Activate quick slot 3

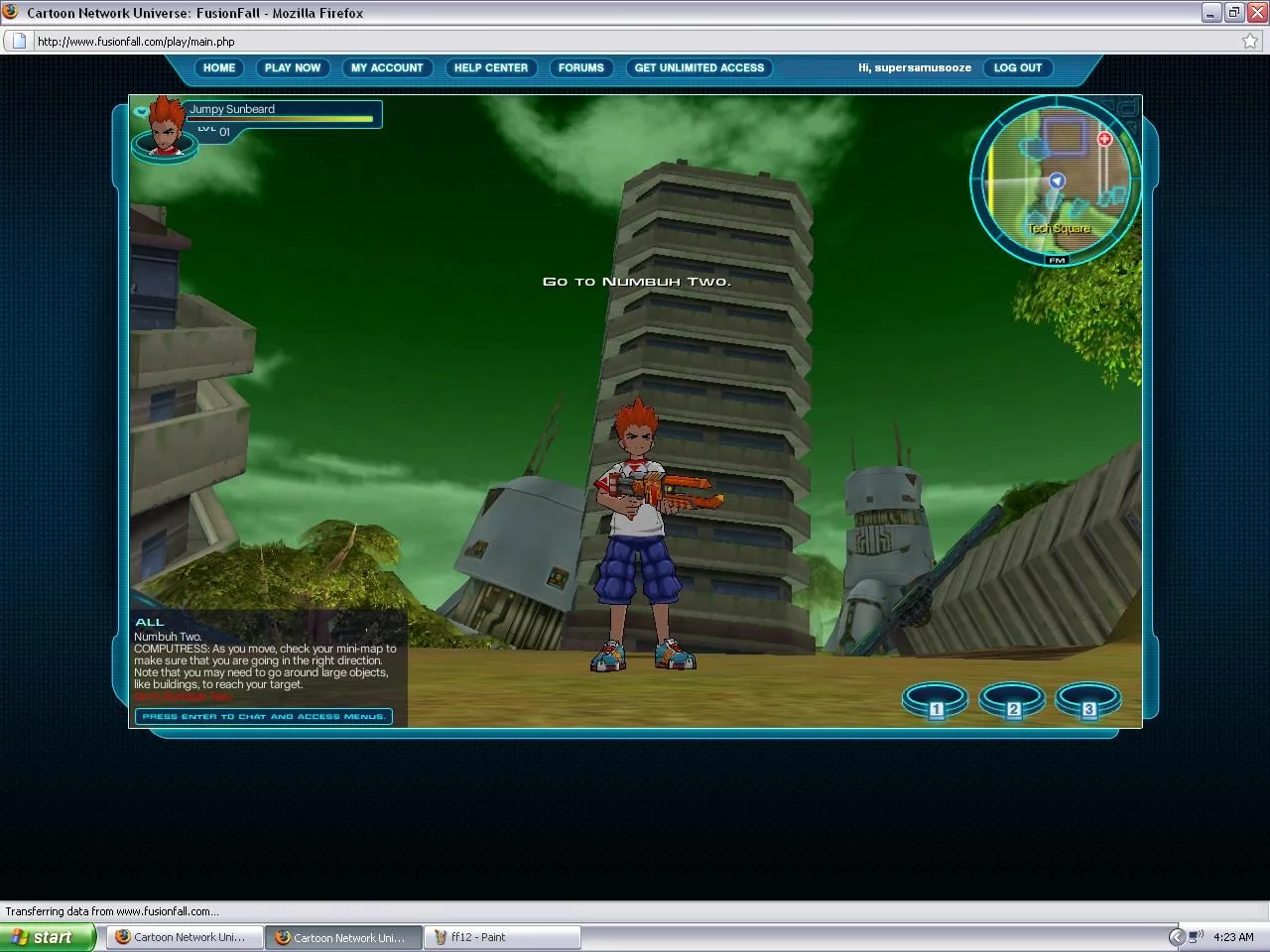point(1088,700)
